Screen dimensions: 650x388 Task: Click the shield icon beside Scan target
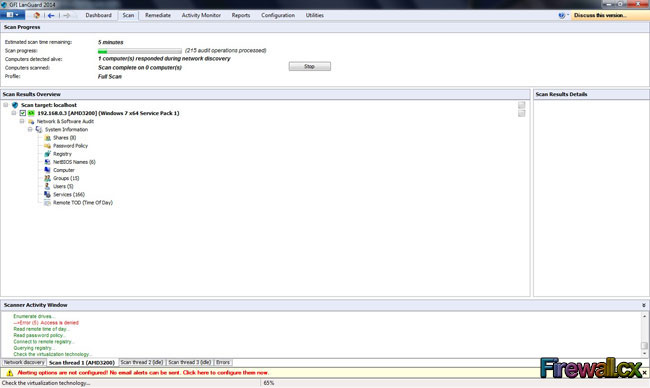pyautogui.click(x=15, y=105)
